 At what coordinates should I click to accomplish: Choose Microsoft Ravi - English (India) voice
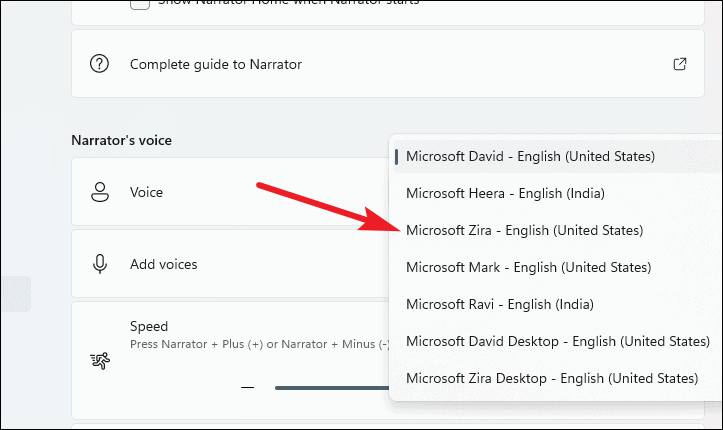[502, 304]
